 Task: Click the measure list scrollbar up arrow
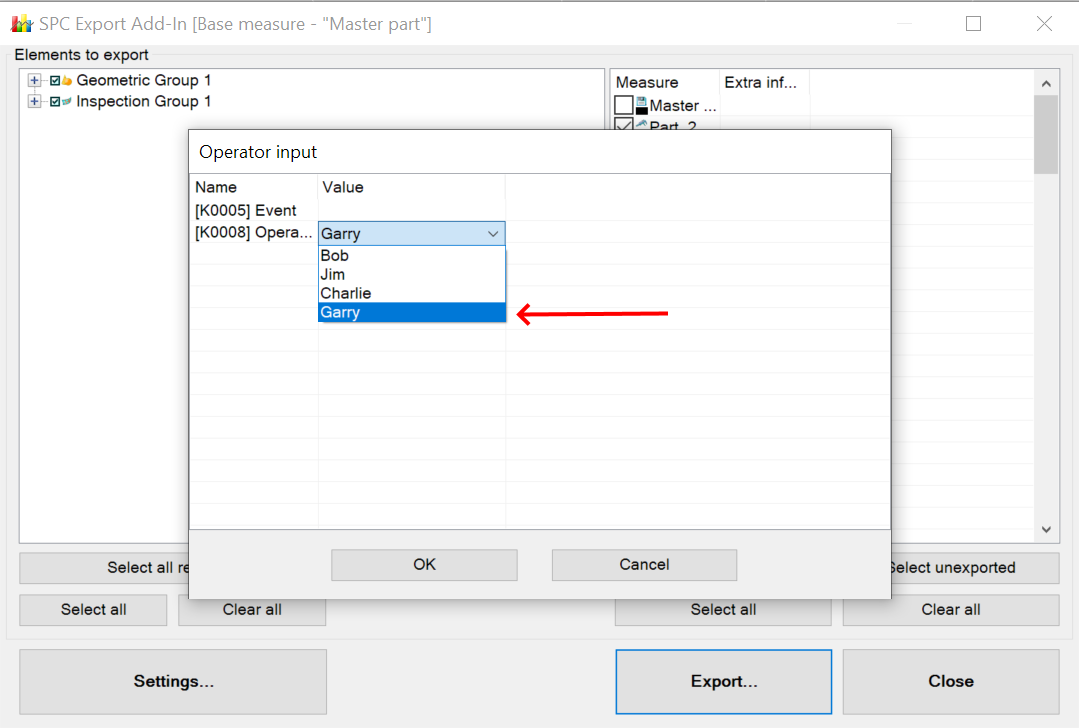point(1046,82)
